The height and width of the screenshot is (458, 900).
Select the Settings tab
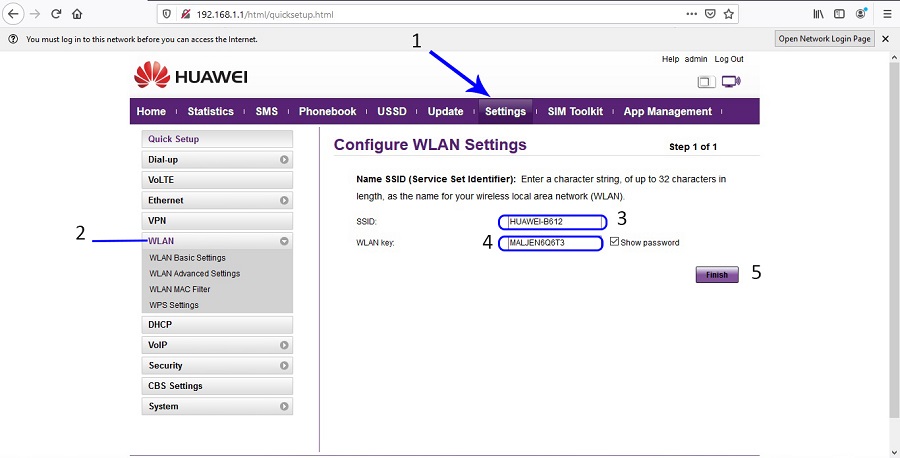(505, 111)
